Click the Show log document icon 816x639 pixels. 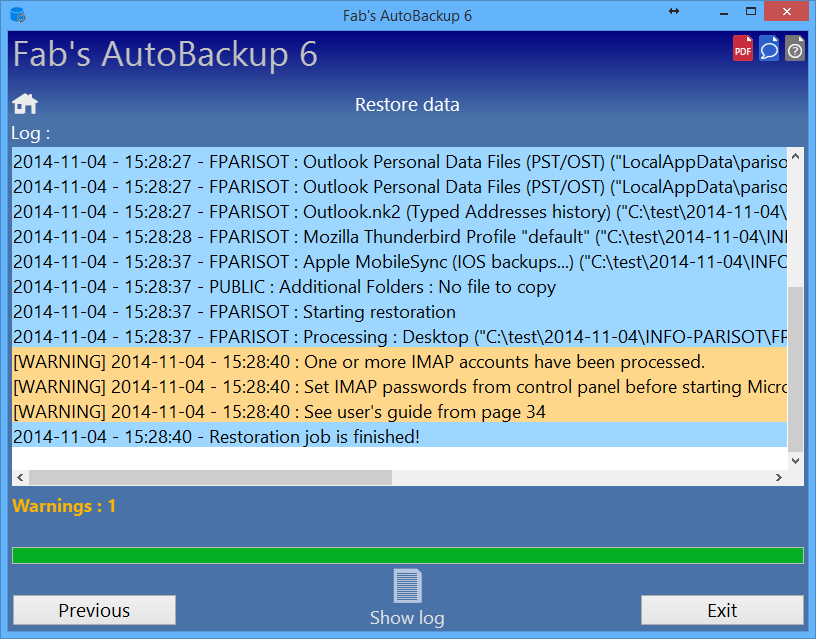406,586
